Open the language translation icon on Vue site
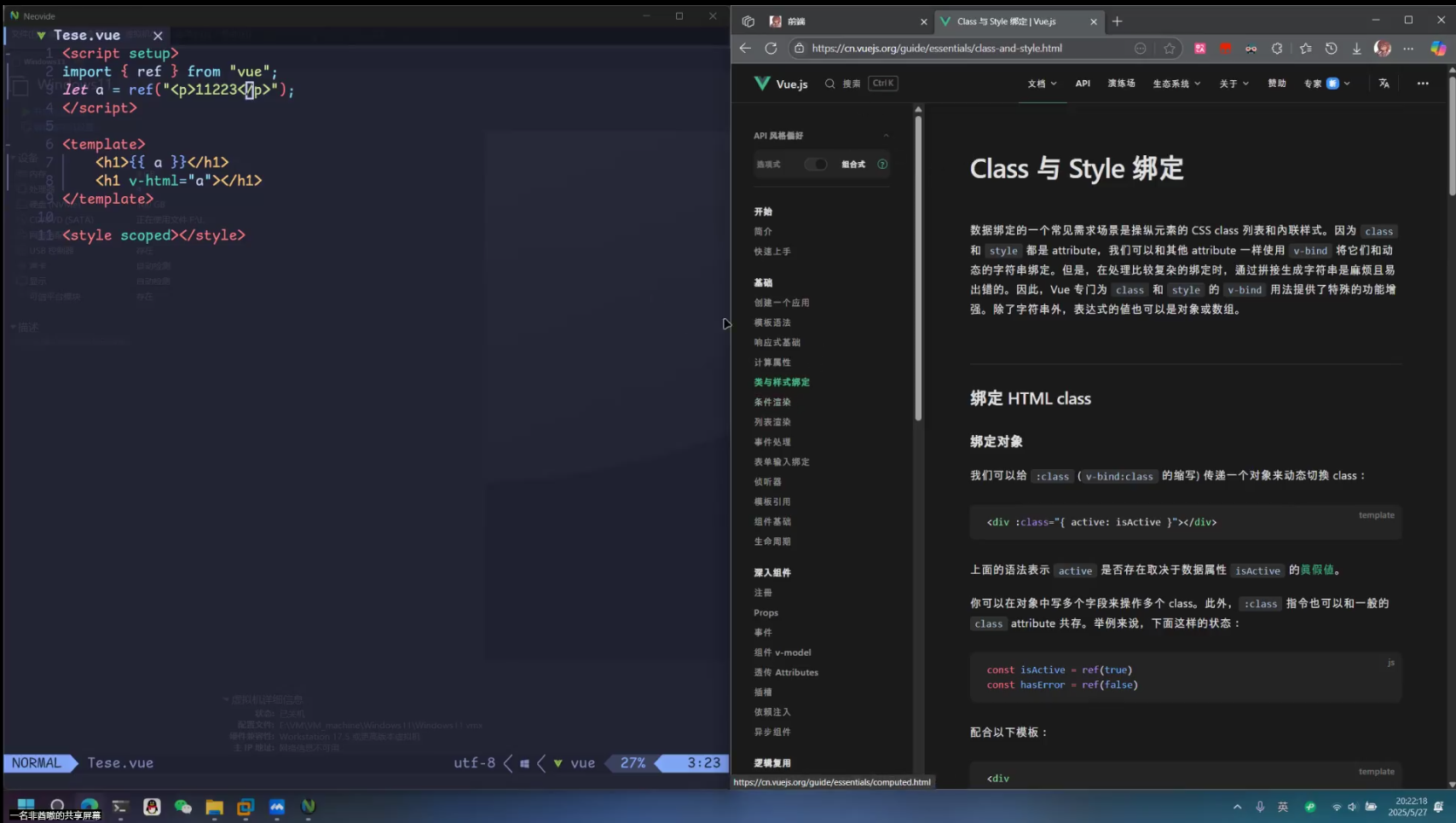The width and height of the screenshot is (1456, 823). coord(1384,84)
